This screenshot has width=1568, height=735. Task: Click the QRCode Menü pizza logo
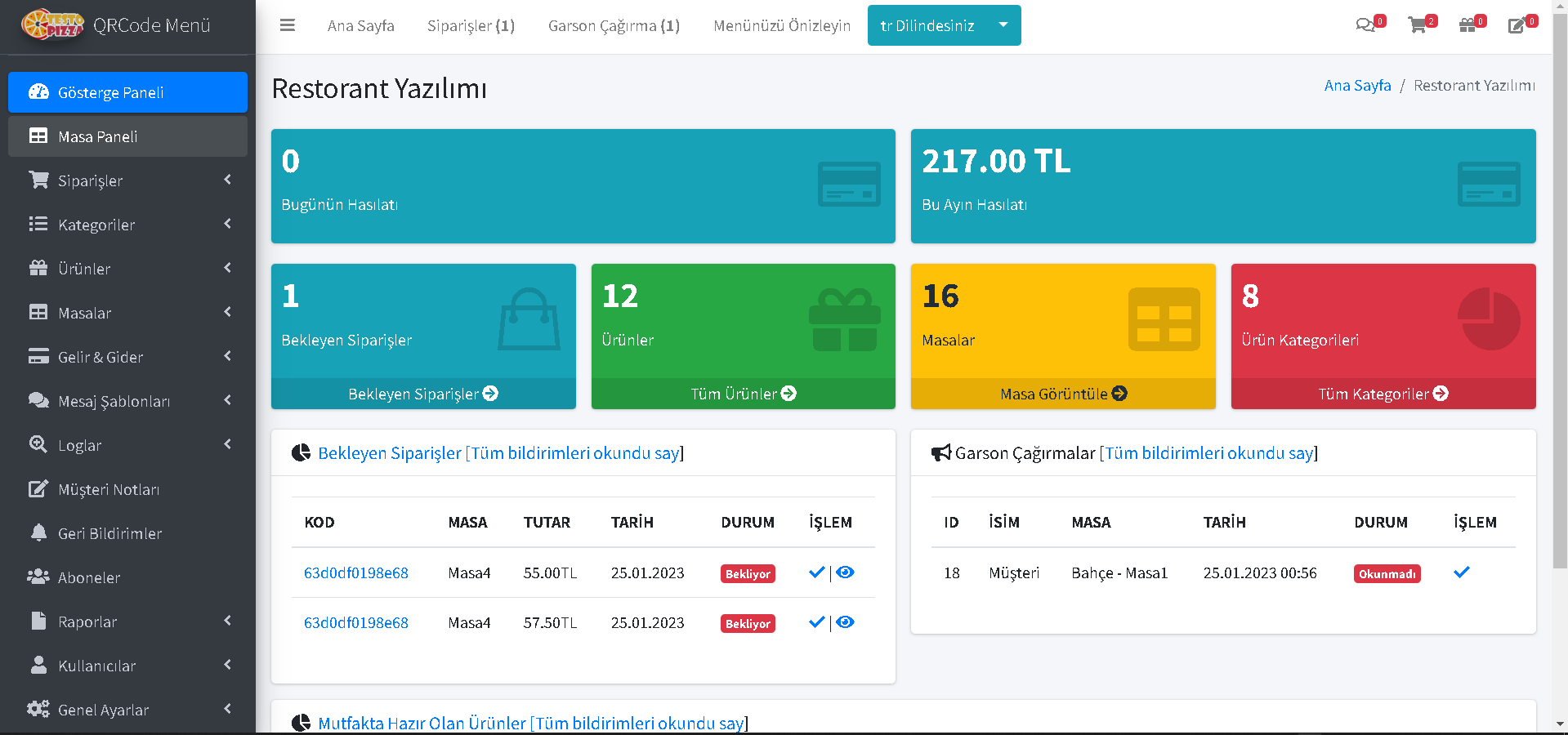pos(52,25)
